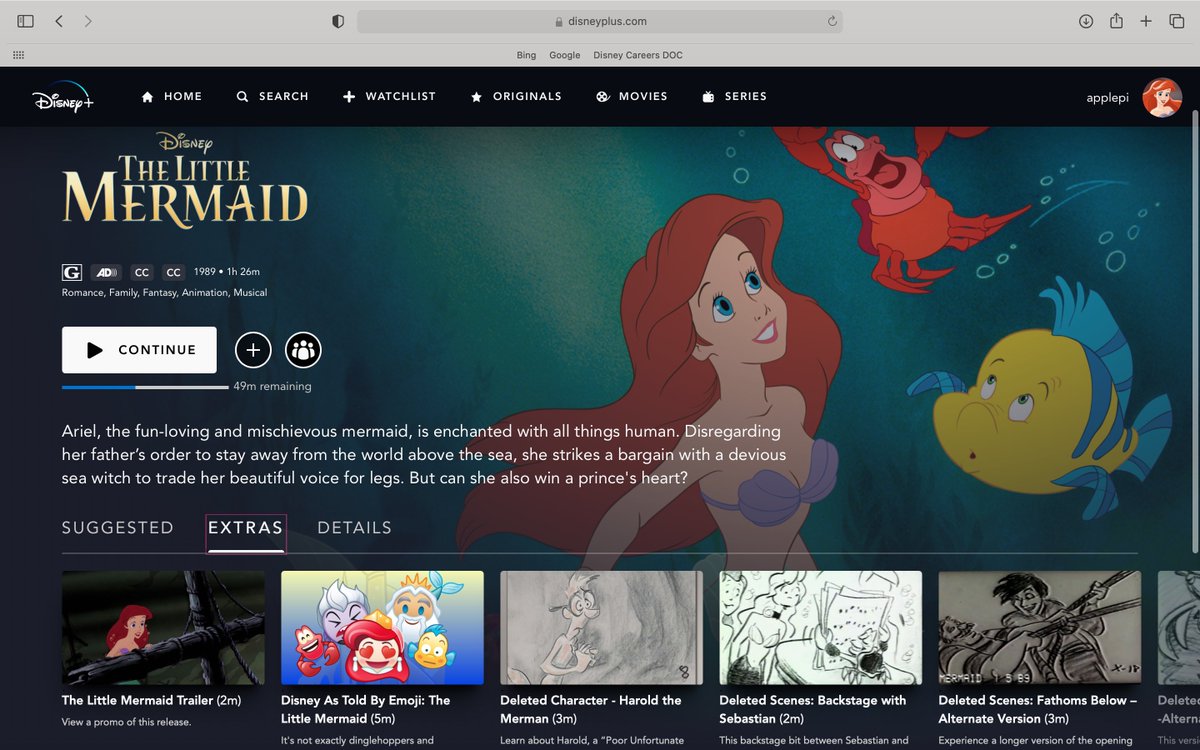
Task: Click The Little Mermaid Trailer (2m) title
Action: coord(151,701)
